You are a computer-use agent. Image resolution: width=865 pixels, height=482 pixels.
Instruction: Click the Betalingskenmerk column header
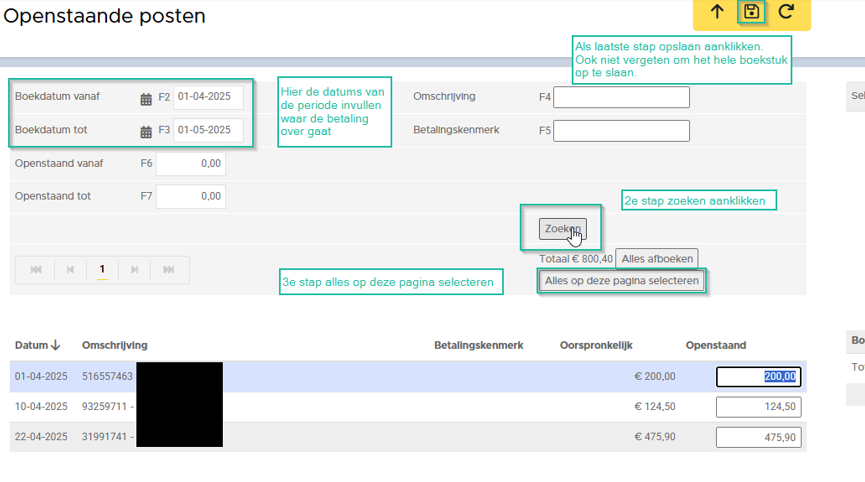478,345
